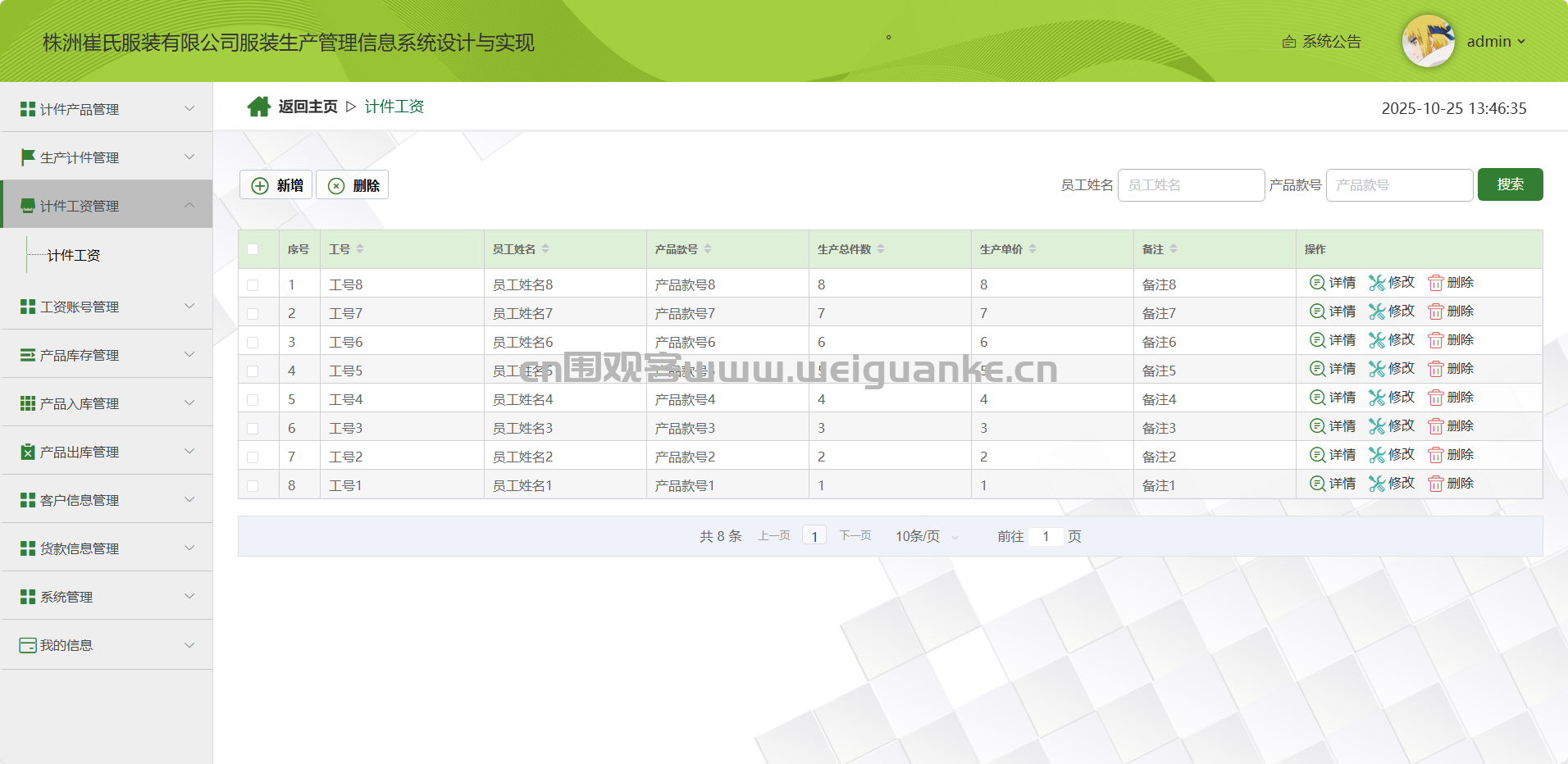
Task: Open the admin user dropdown
Action: click(x=1496, y=42)
